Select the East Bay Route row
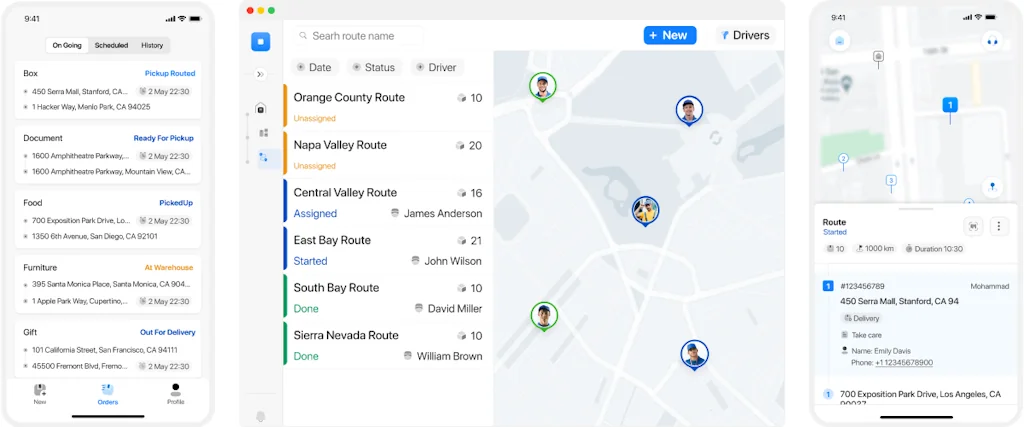 click(387, 250)
